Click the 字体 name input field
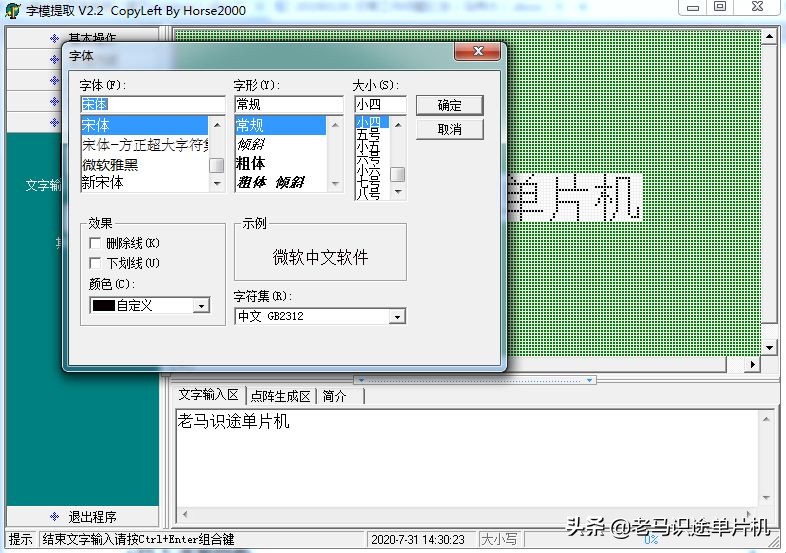Image resolution: width=786 pixels, height=553 pixels. [152, 104]
